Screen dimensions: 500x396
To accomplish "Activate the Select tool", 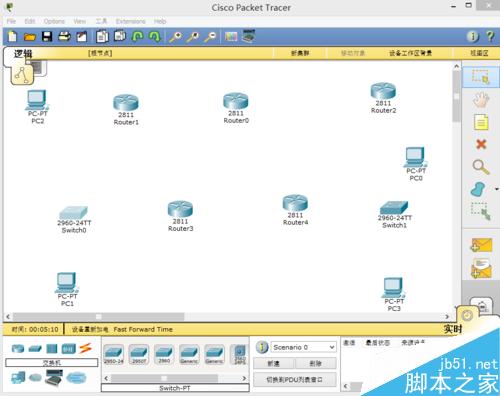I will pos(481,76).
